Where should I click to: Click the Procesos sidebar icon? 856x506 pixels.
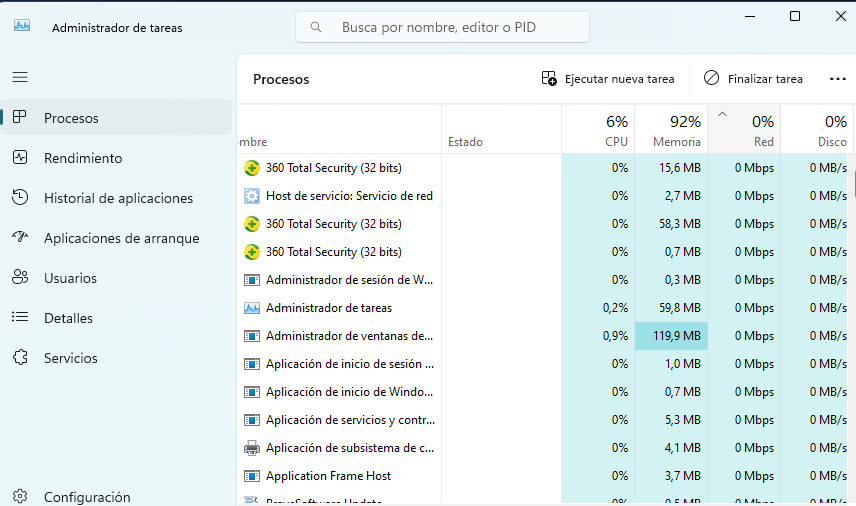20,117
